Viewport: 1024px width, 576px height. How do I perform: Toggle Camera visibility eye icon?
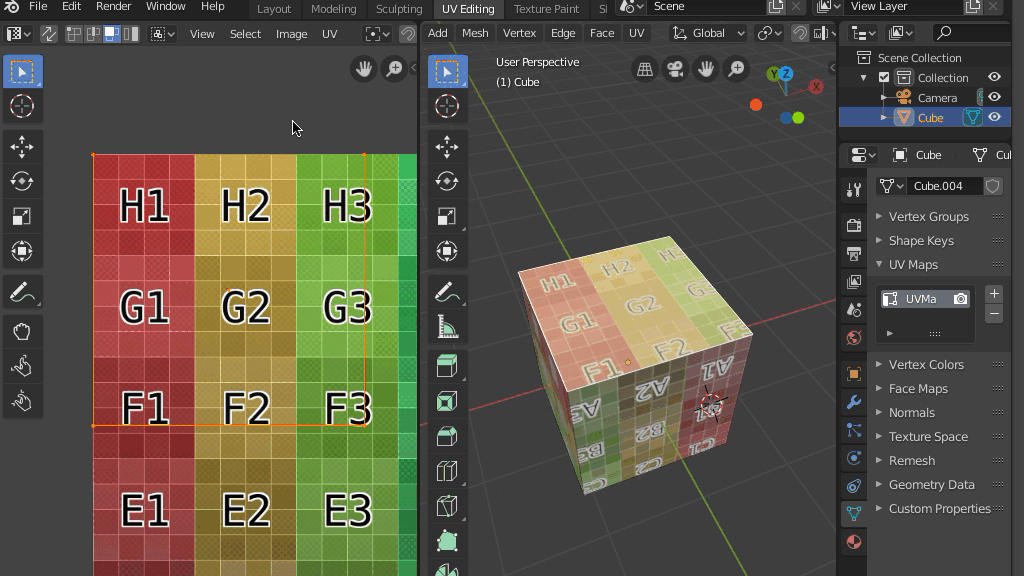click(x=994, y=97)
